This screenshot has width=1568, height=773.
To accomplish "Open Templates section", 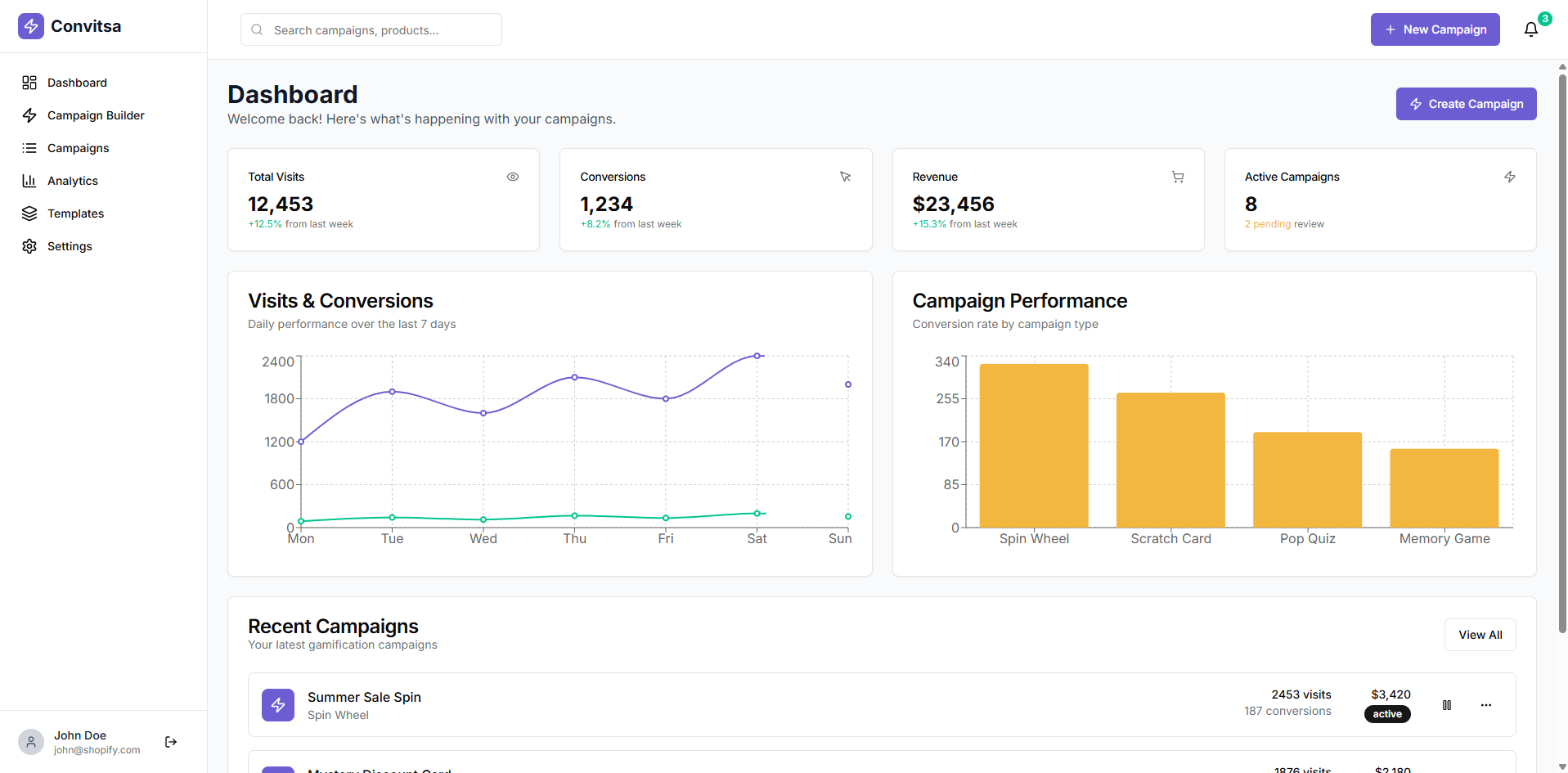I will [103, 213].
